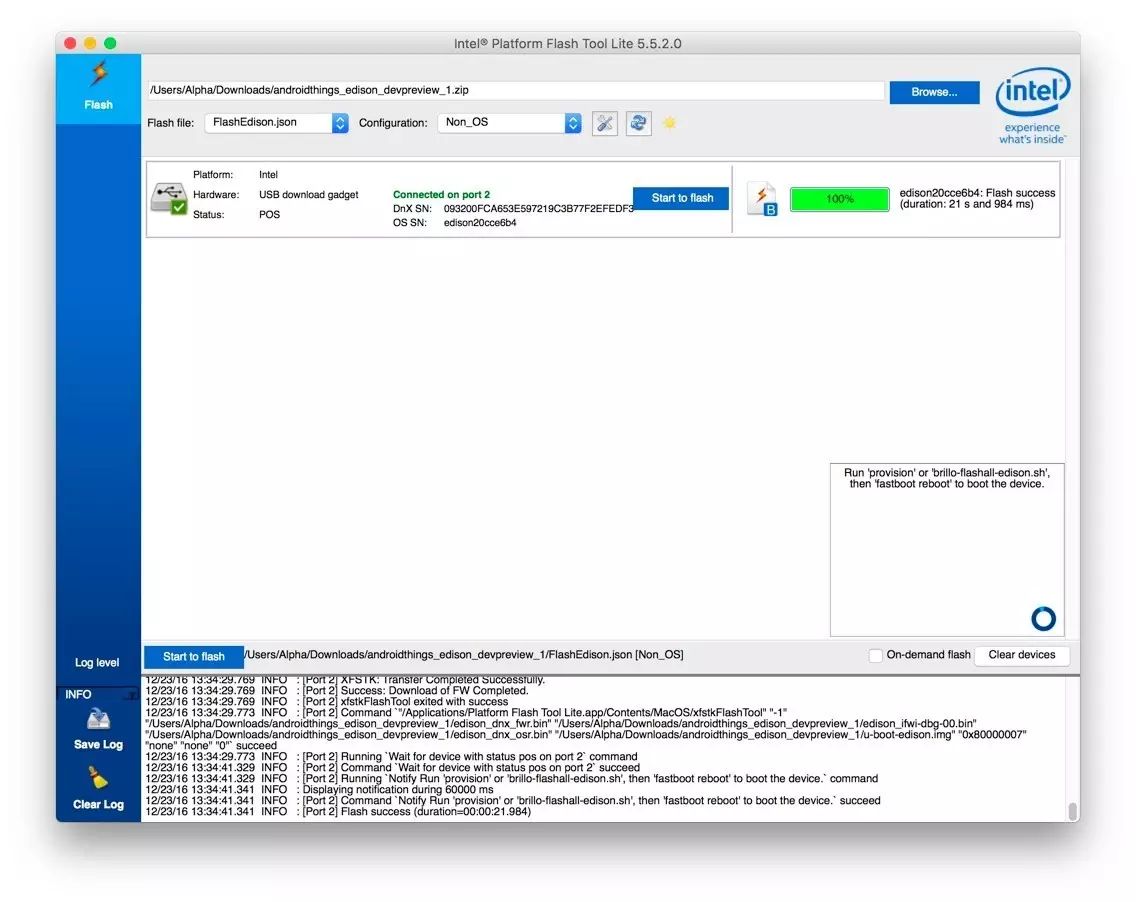Click the flash file B icon
This screenshot has height=902, width=1136.
762,199
